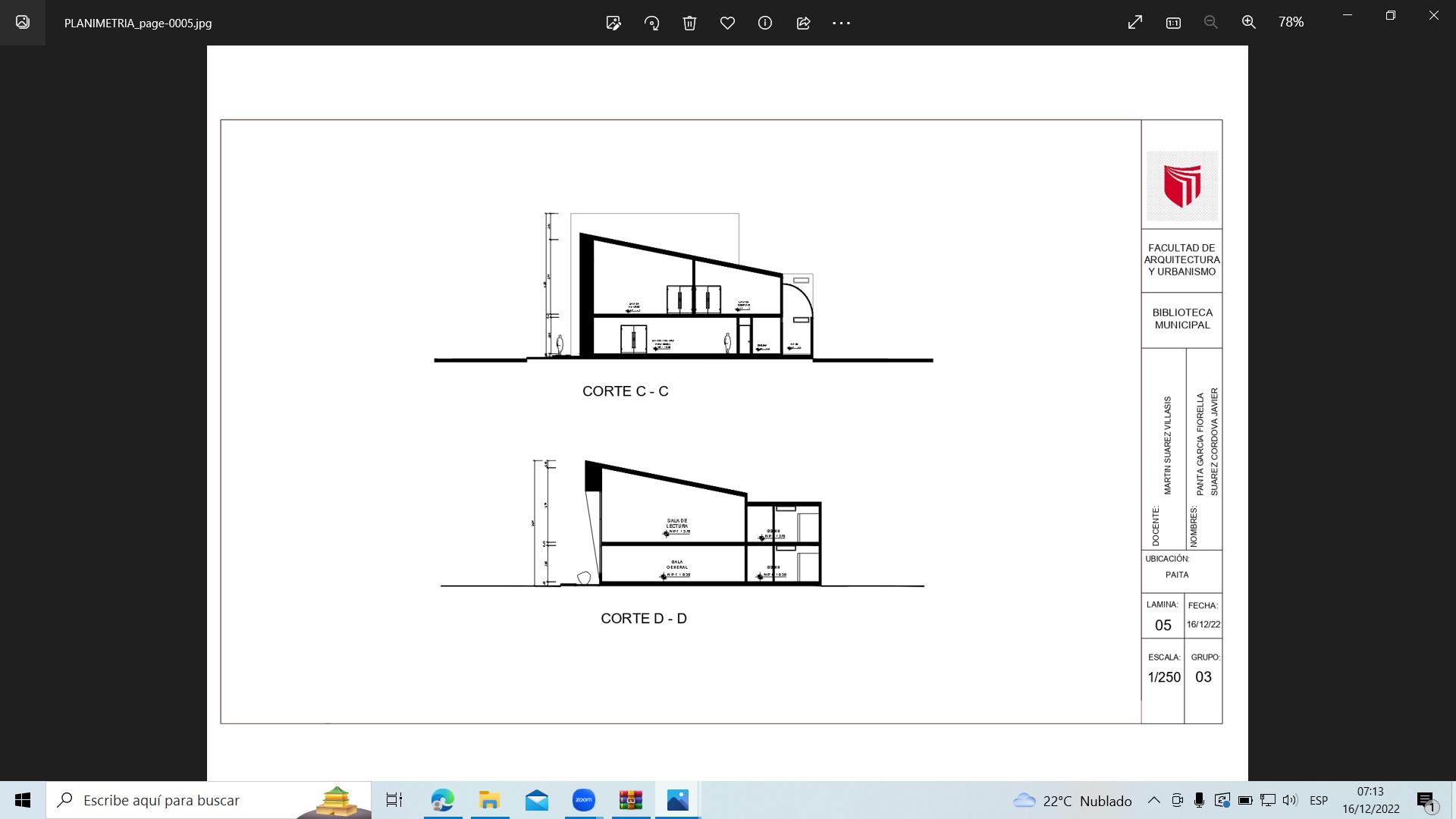Open File Explorer from the taskbar

[x=489, y=800]
